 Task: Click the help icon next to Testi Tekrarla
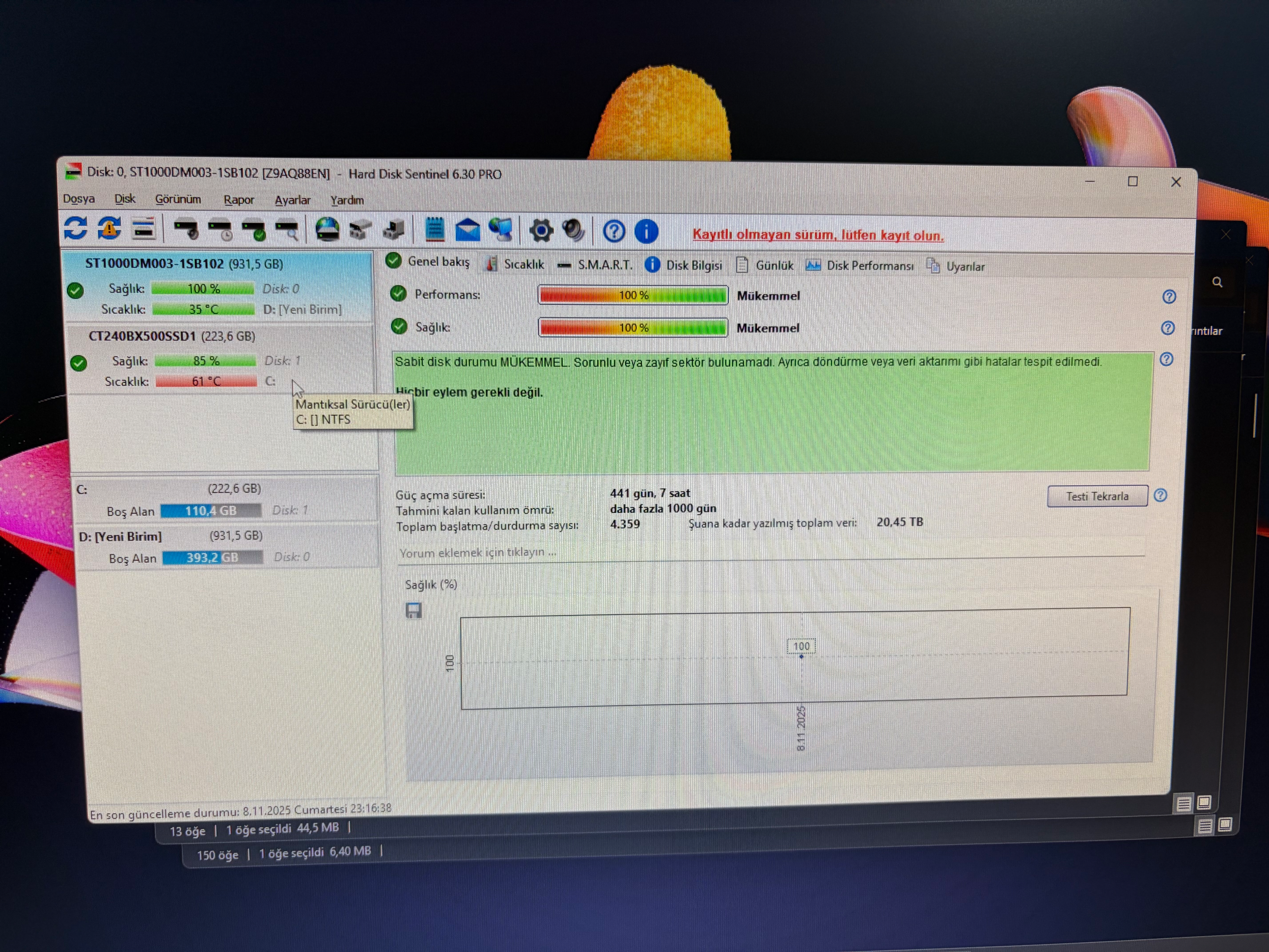click(1161, 495)
